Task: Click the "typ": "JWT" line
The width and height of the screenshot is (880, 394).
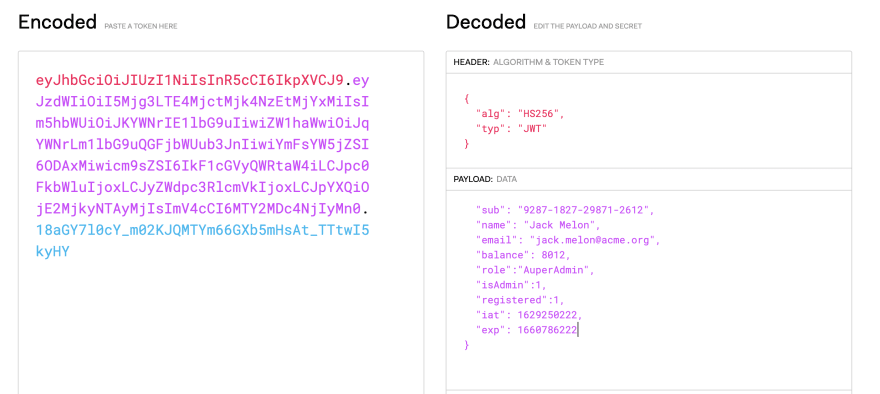Action: [x=511, y=129]
